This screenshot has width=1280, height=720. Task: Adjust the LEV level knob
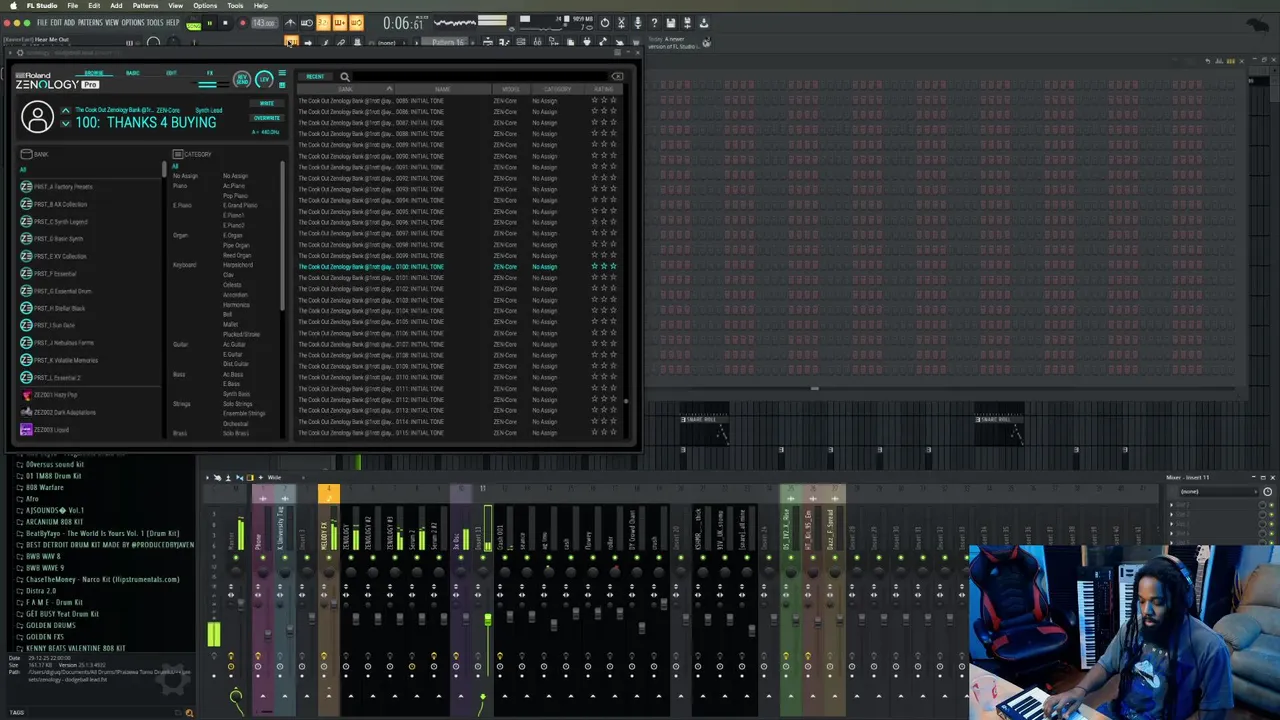click(263, 79)
